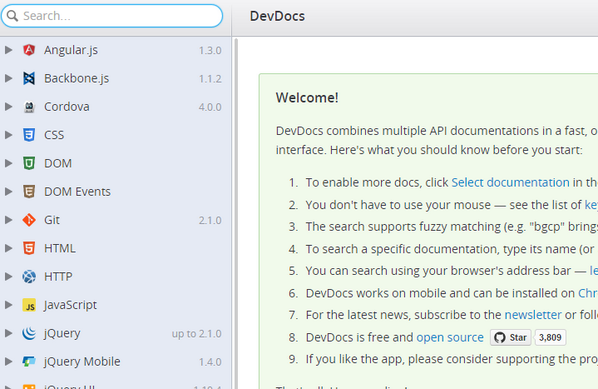Click the Cordova robot icon
598x389 pixels.
point(29,107)
